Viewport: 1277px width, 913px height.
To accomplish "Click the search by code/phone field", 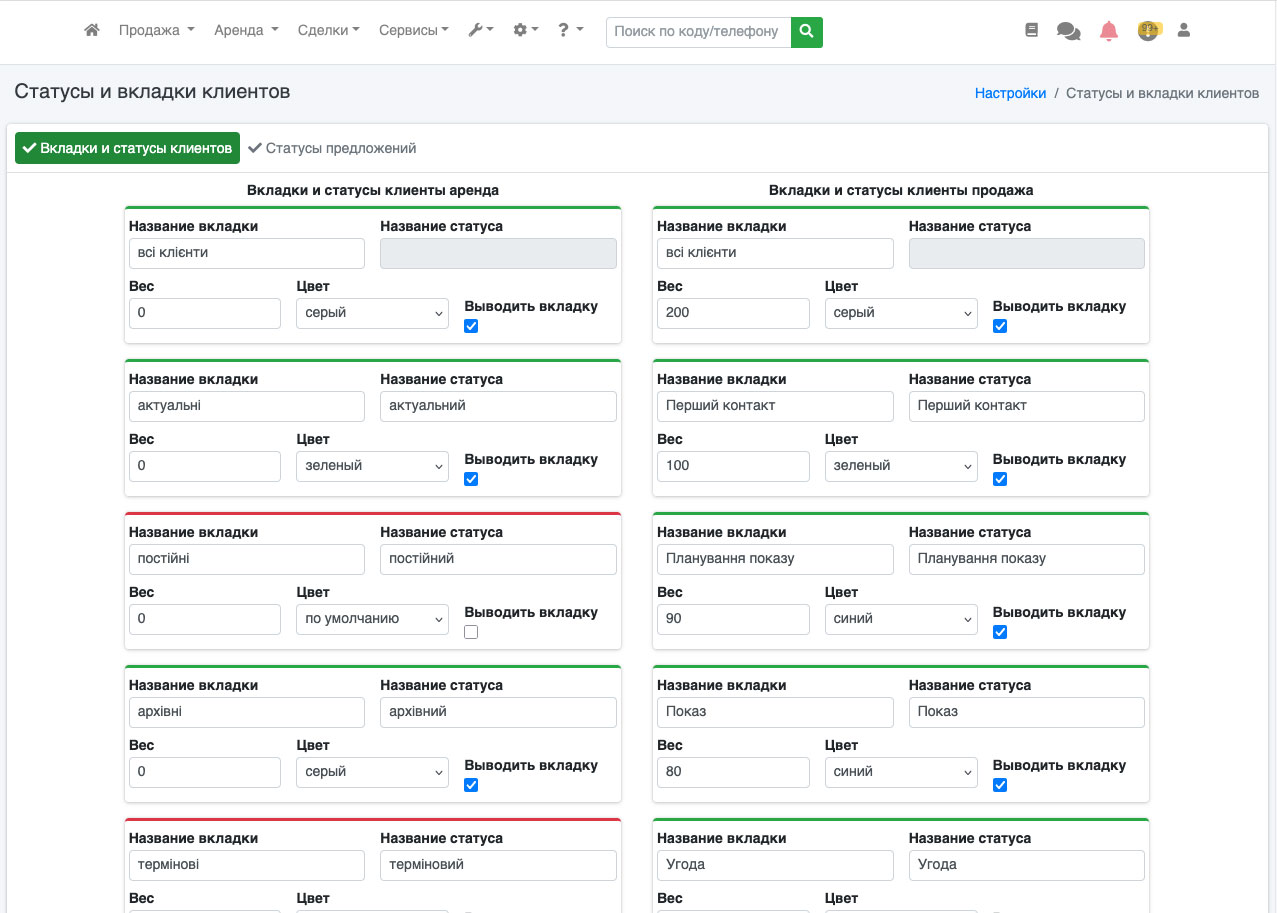I will [697, 32].
